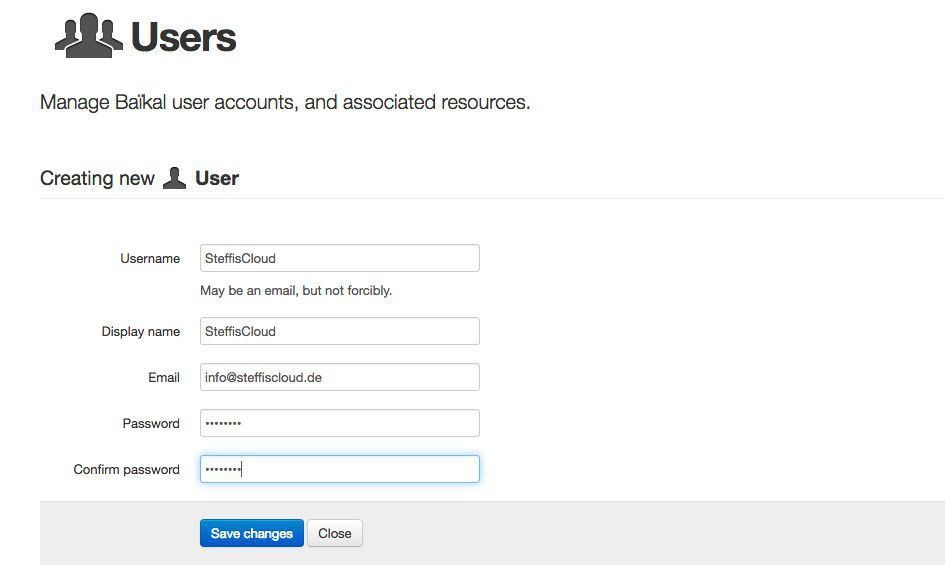Screen dimensions: 945x568
Task: Click the Close button
Action: click(334, 533)
